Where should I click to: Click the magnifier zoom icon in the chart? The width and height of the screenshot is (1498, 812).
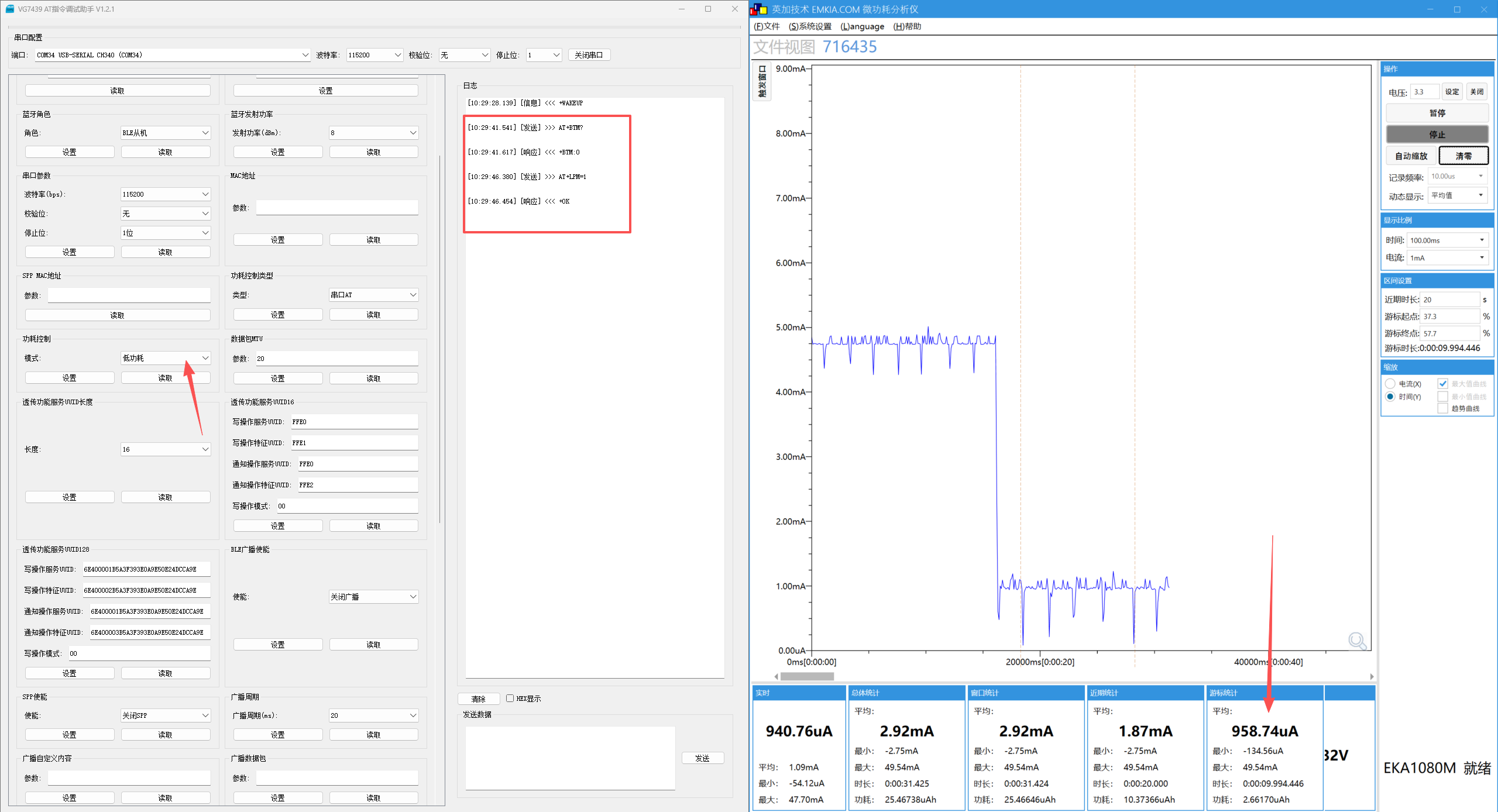(x=1357, y=641)
